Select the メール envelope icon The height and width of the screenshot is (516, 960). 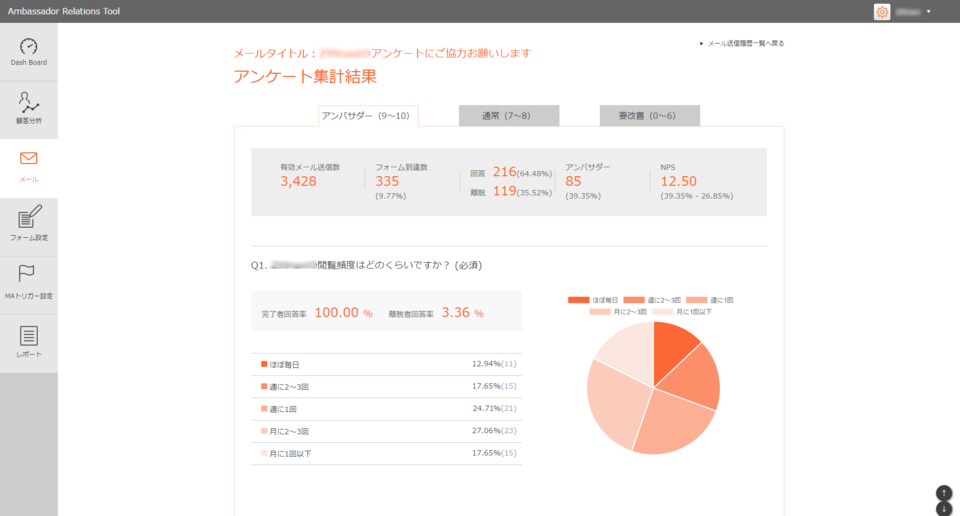pos(28,159)
